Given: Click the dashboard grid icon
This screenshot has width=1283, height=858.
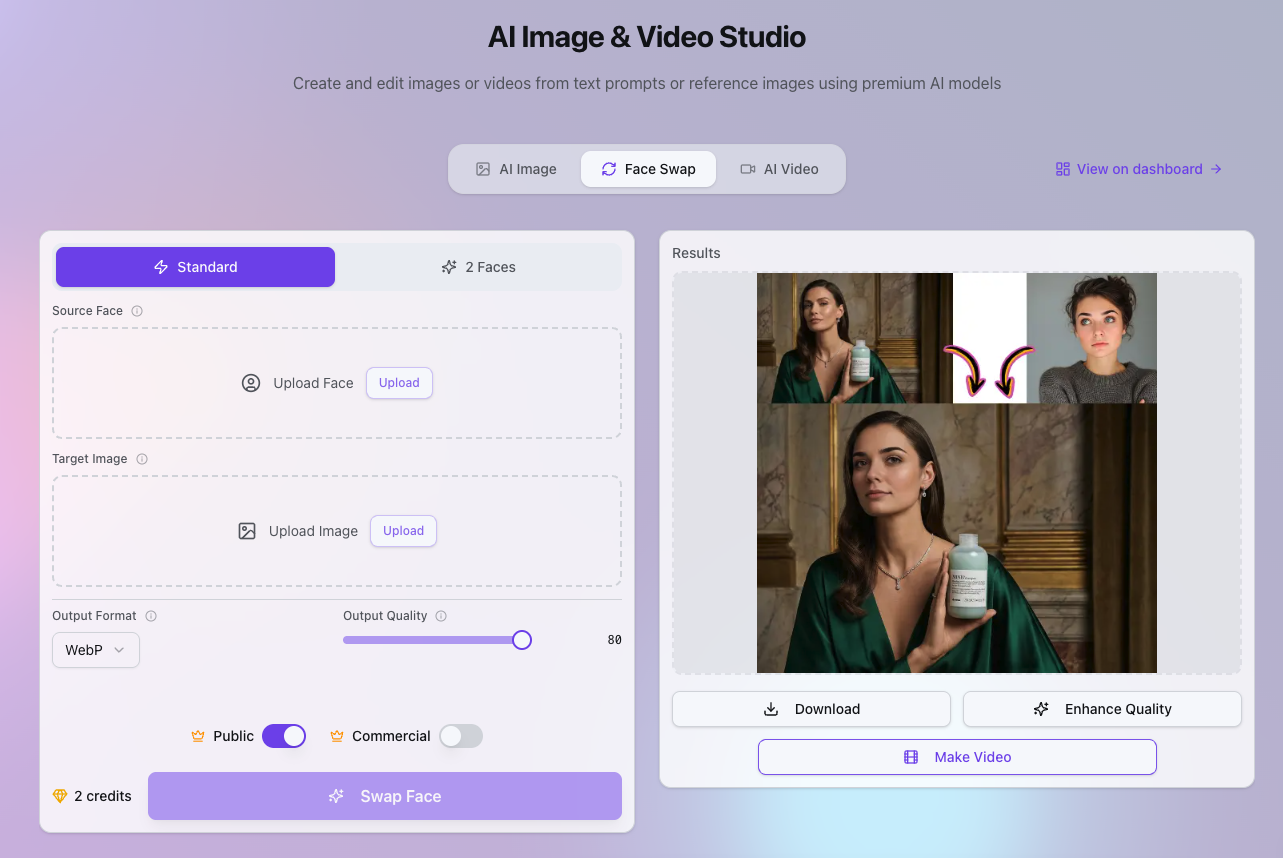Looking at the screenshot, I should click(1063, 169).
